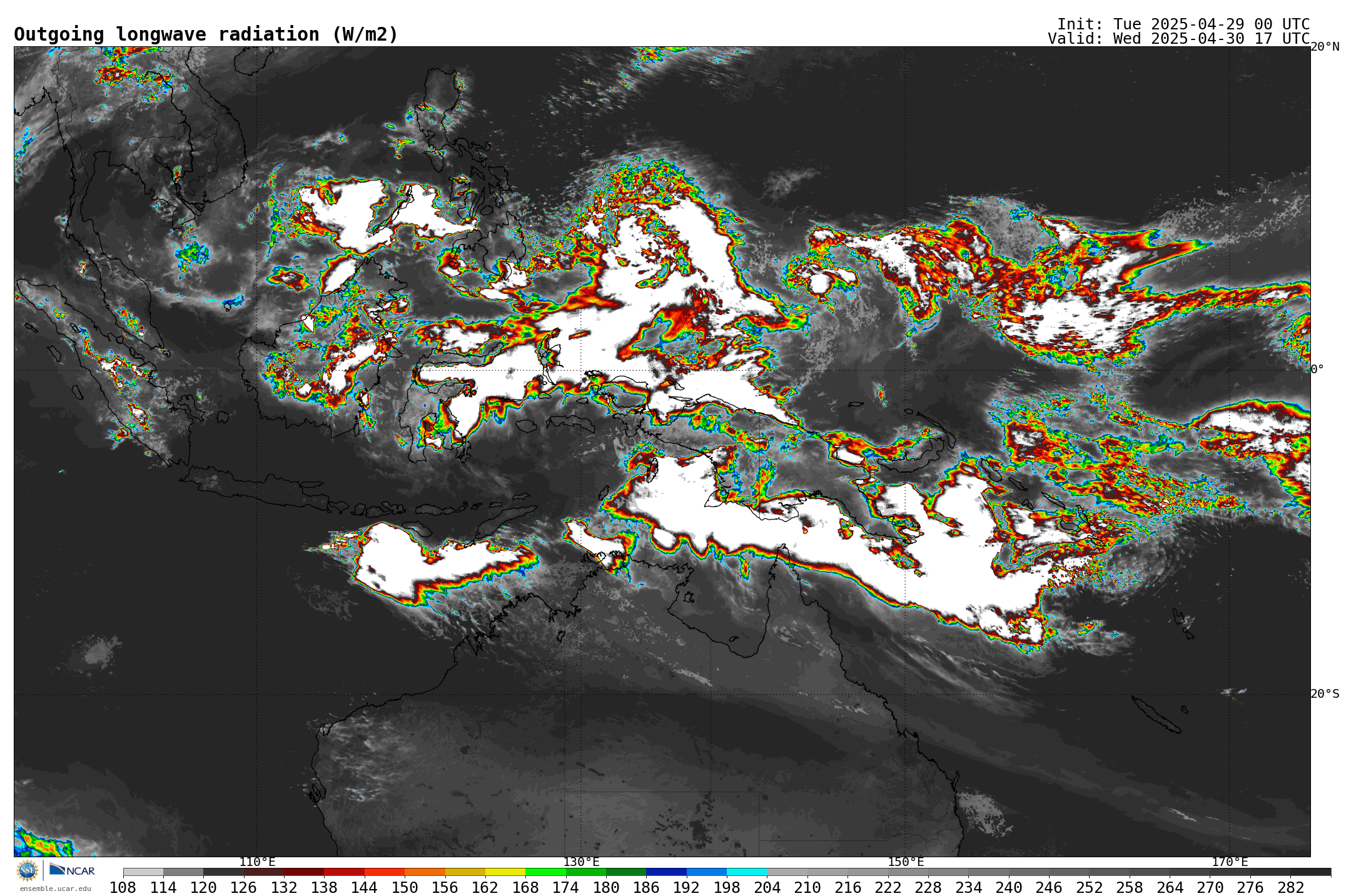1351x896 pixels.
Task: Click the colorbar value 228
Action: [x=928, y=888]
